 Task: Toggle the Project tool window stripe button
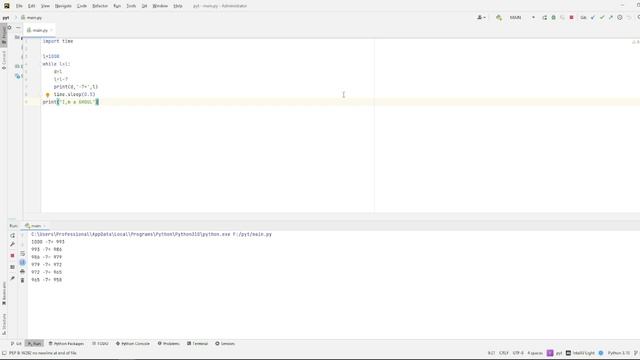tap(4, 35)
